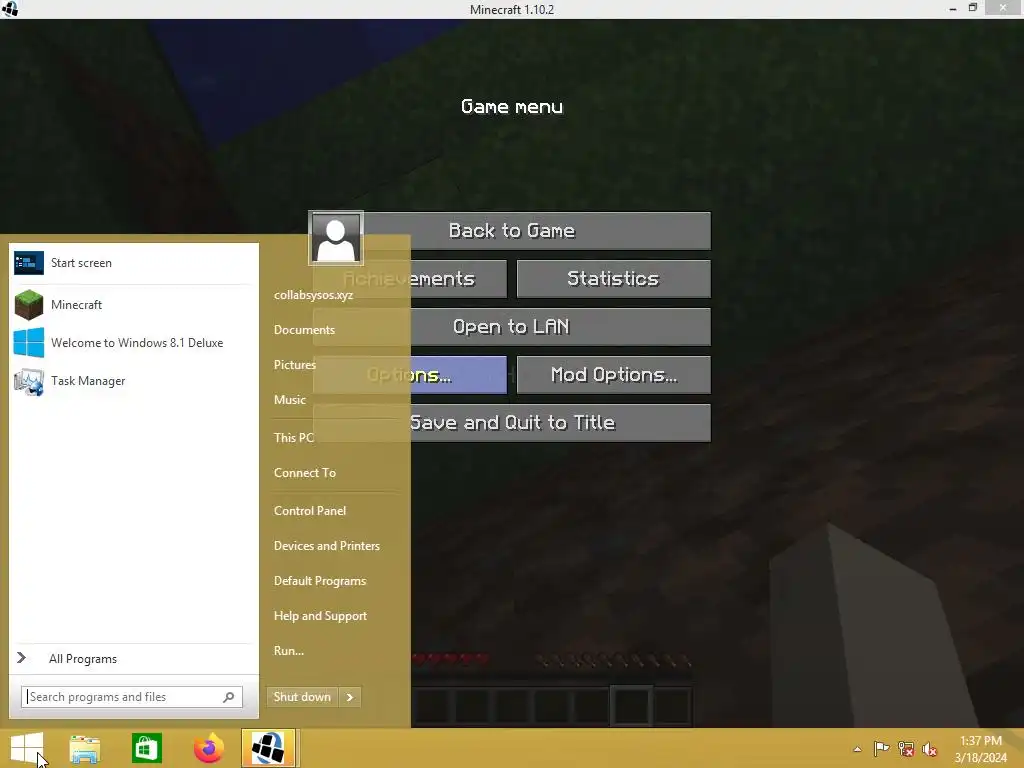Minimize the Minecraft 1.10.2 window
The width and height of the screenshot is (1024, 768).
click(953, 8)
